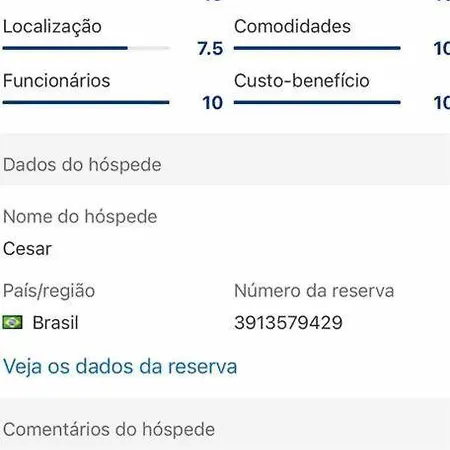Click the reservation number 3913579429
The width and height of the screenshot is (450, 450).
coord(288,323)
